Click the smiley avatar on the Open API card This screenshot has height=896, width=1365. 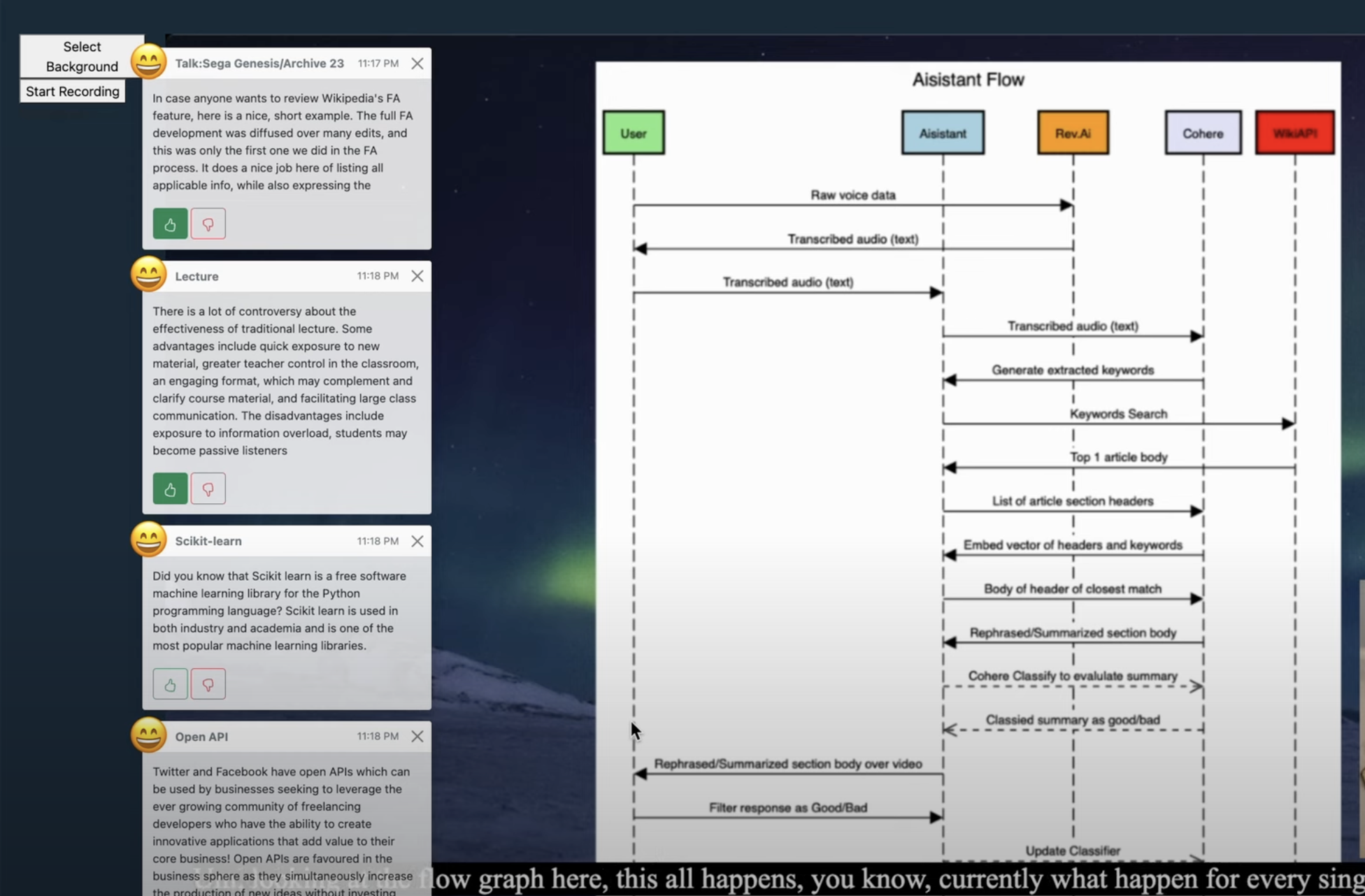point(148,735)
